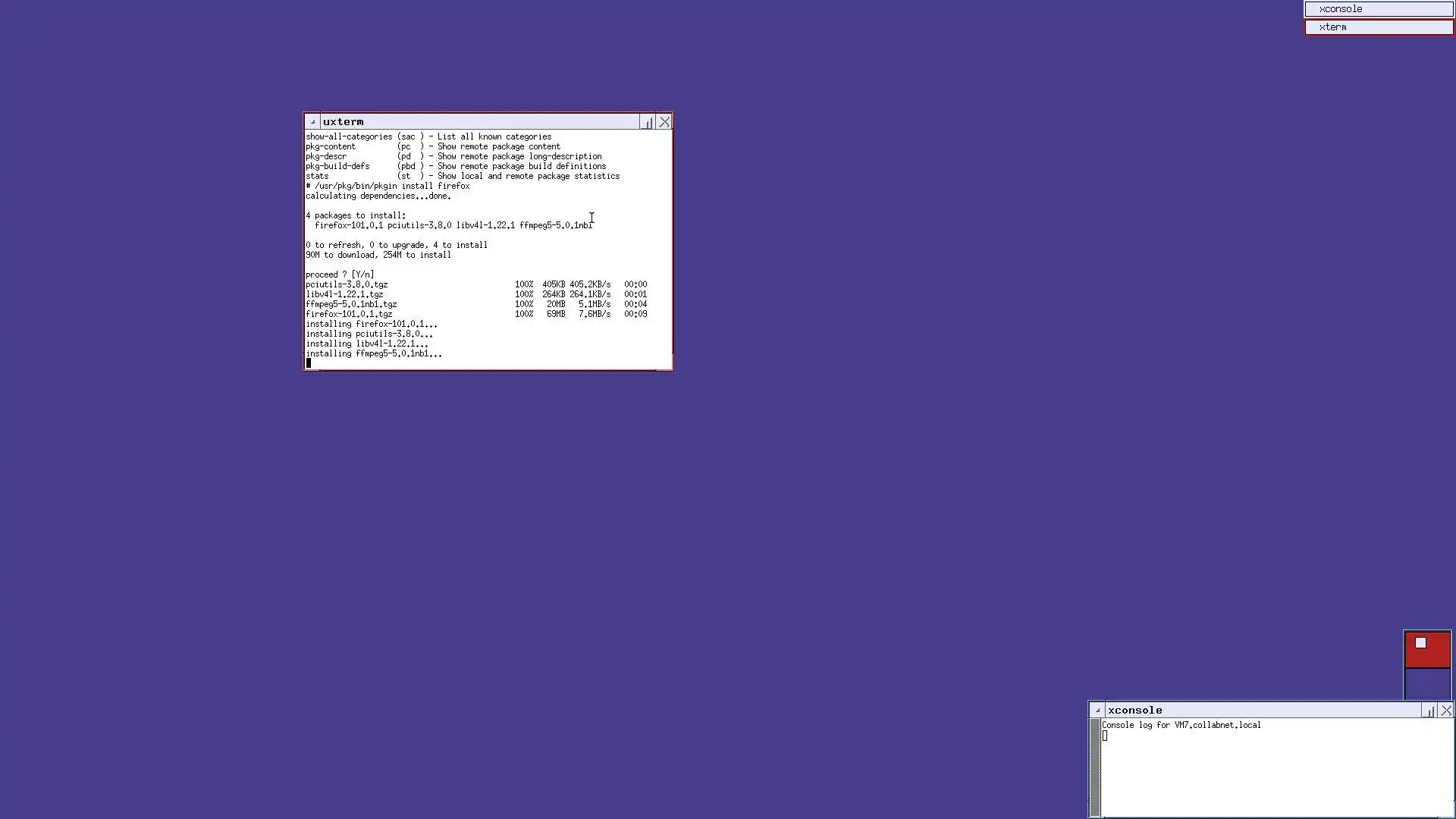Click the white window miniature in pager
This screenshot has width=1456, height=819.
point(1420,643)
